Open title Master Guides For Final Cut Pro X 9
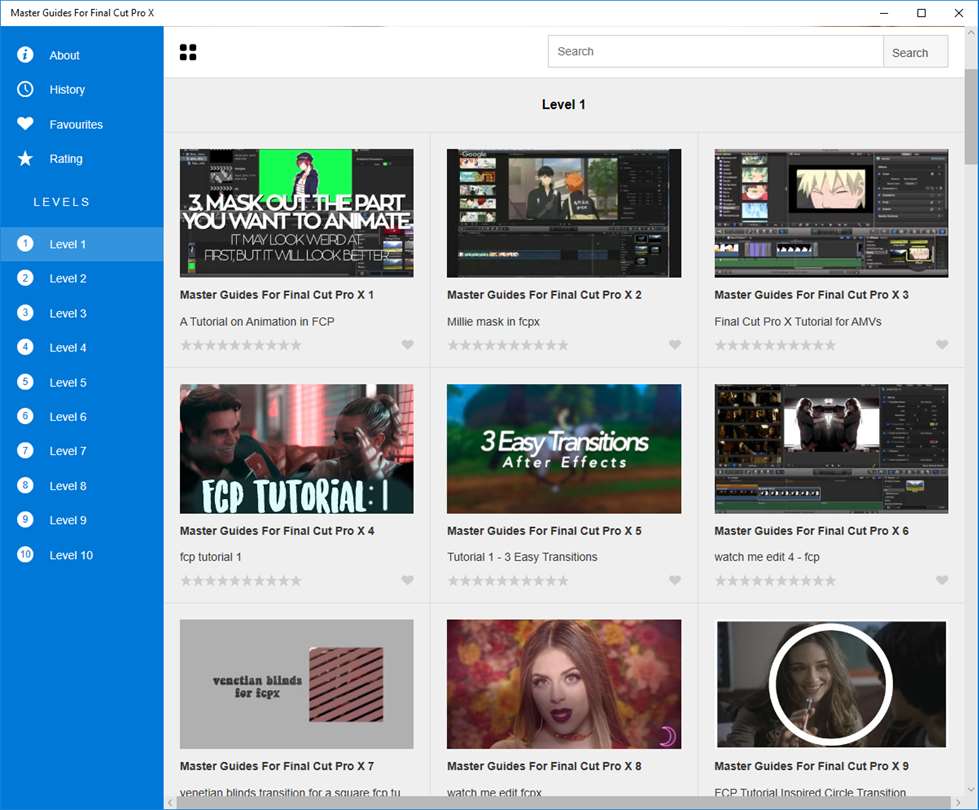The image size is (979, 810). click(811, 766)
